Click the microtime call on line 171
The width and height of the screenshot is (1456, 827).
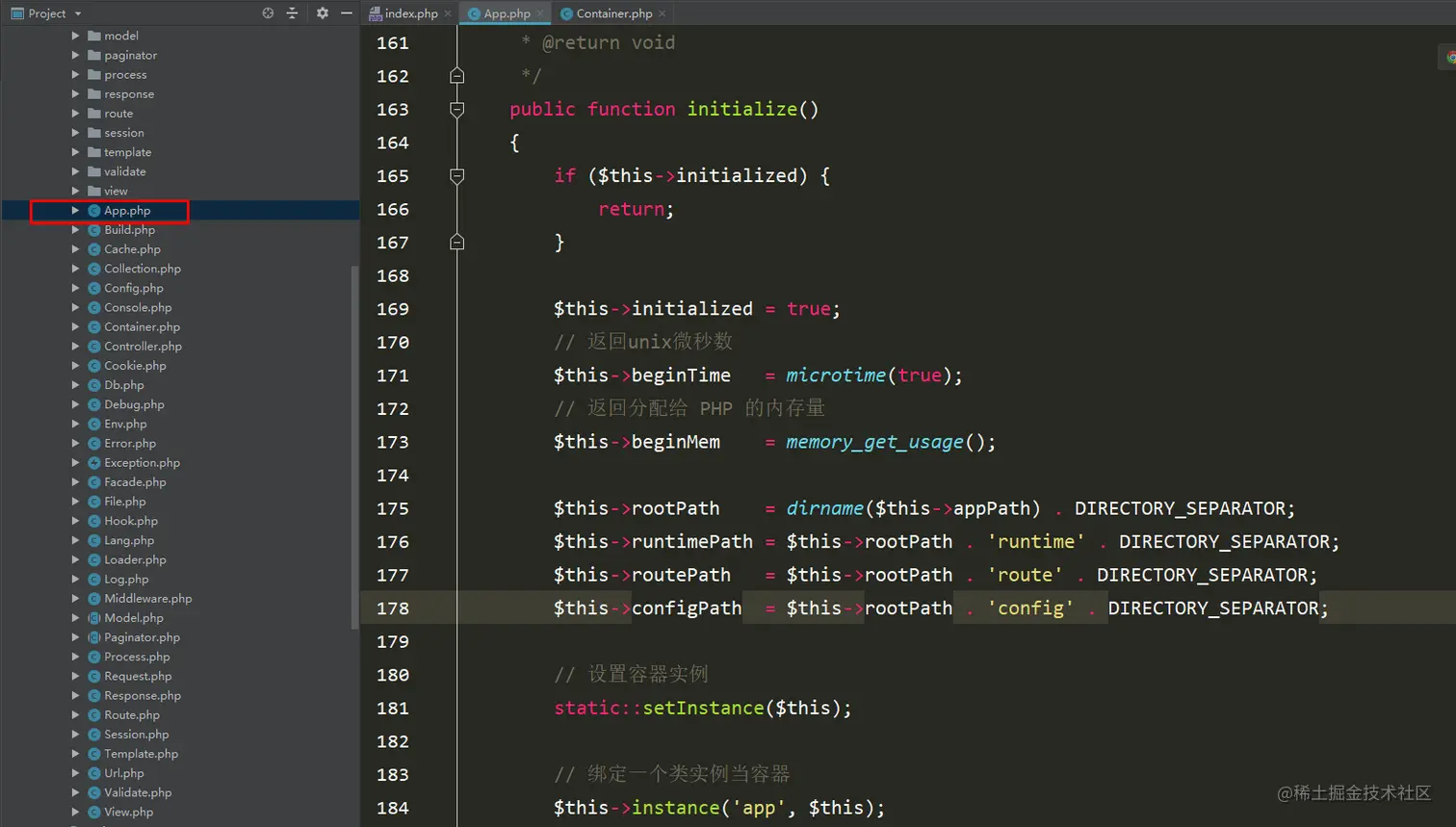[x=836, y=375]
